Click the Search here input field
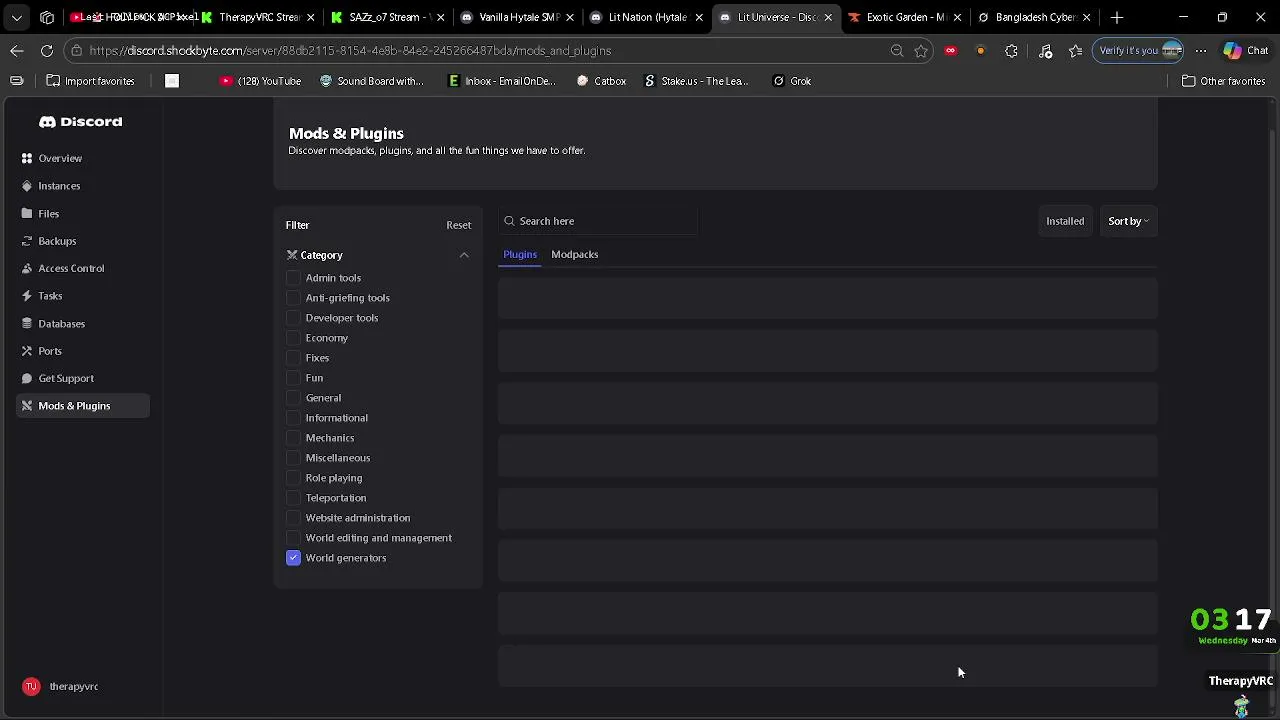1280x720 pixels. tap(600, 221)
